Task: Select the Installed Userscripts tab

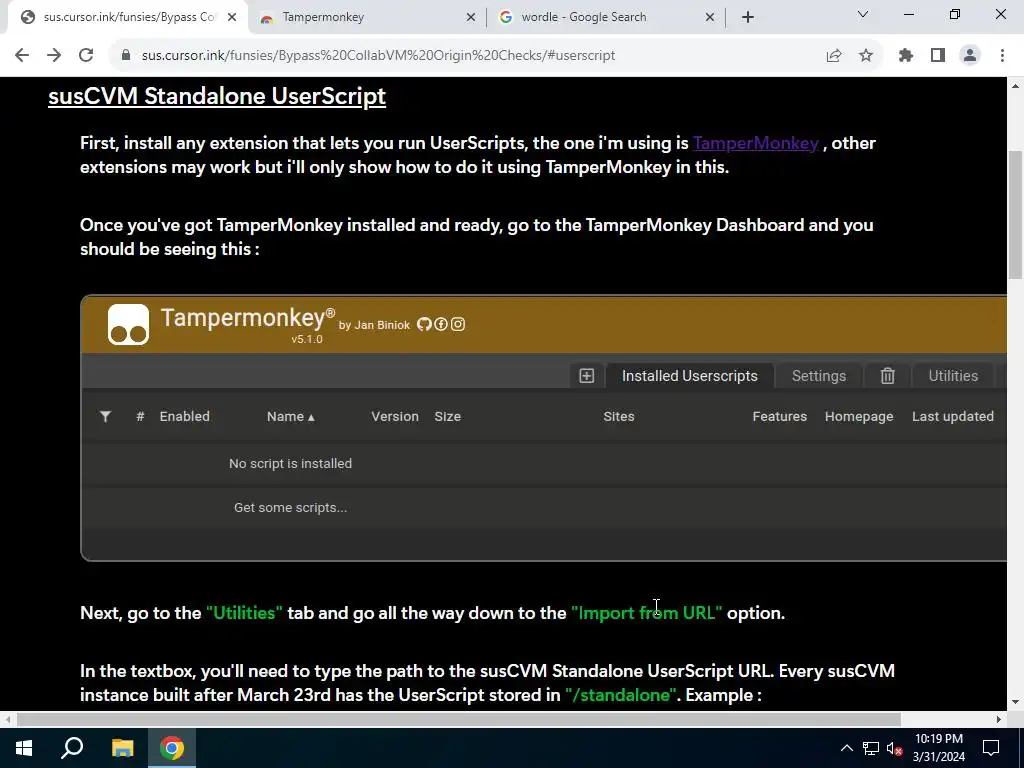Action: (690, 376)
